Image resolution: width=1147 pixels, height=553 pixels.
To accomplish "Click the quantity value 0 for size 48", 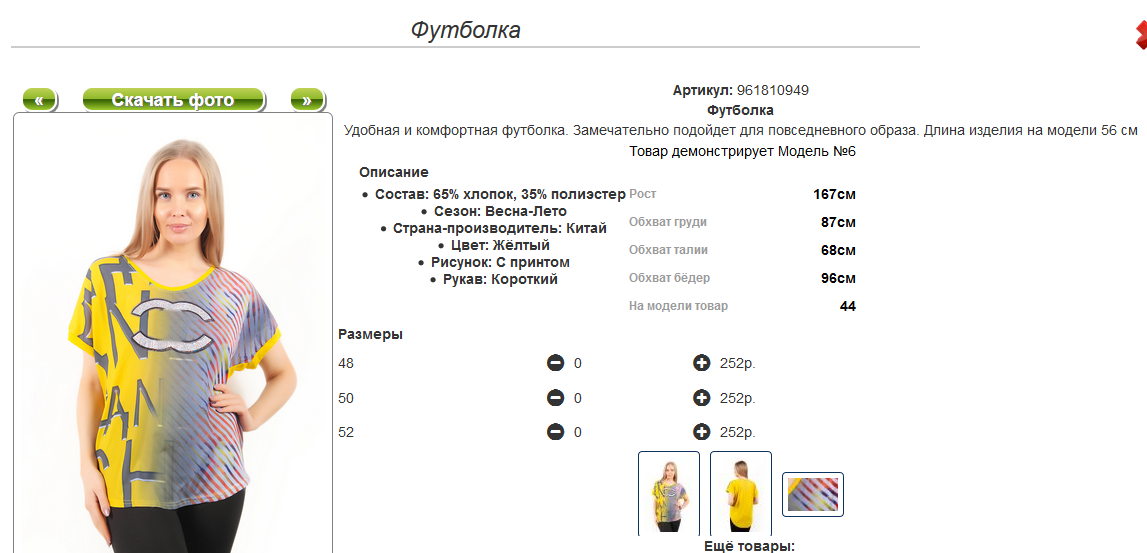I will pyautogui.click(x=578, y=363).
